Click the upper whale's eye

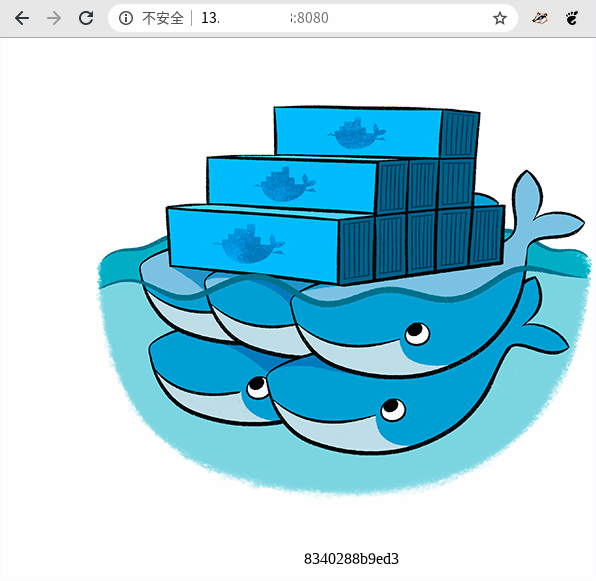pos(417,333)
